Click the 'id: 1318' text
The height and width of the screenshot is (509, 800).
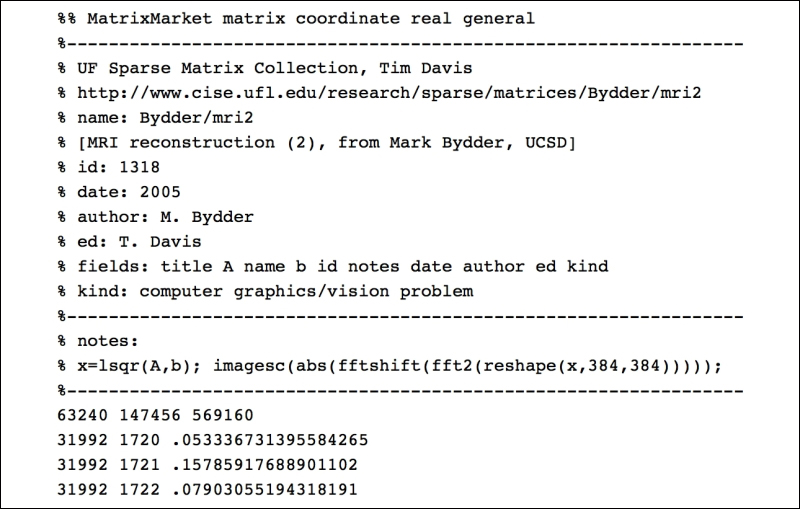[x=118, y=167]
